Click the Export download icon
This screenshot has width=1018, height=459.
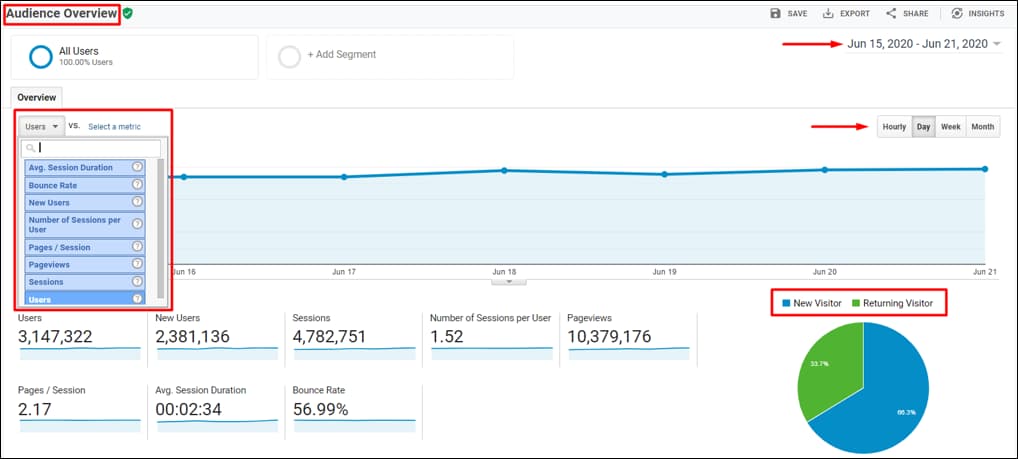tap(828, 13)
